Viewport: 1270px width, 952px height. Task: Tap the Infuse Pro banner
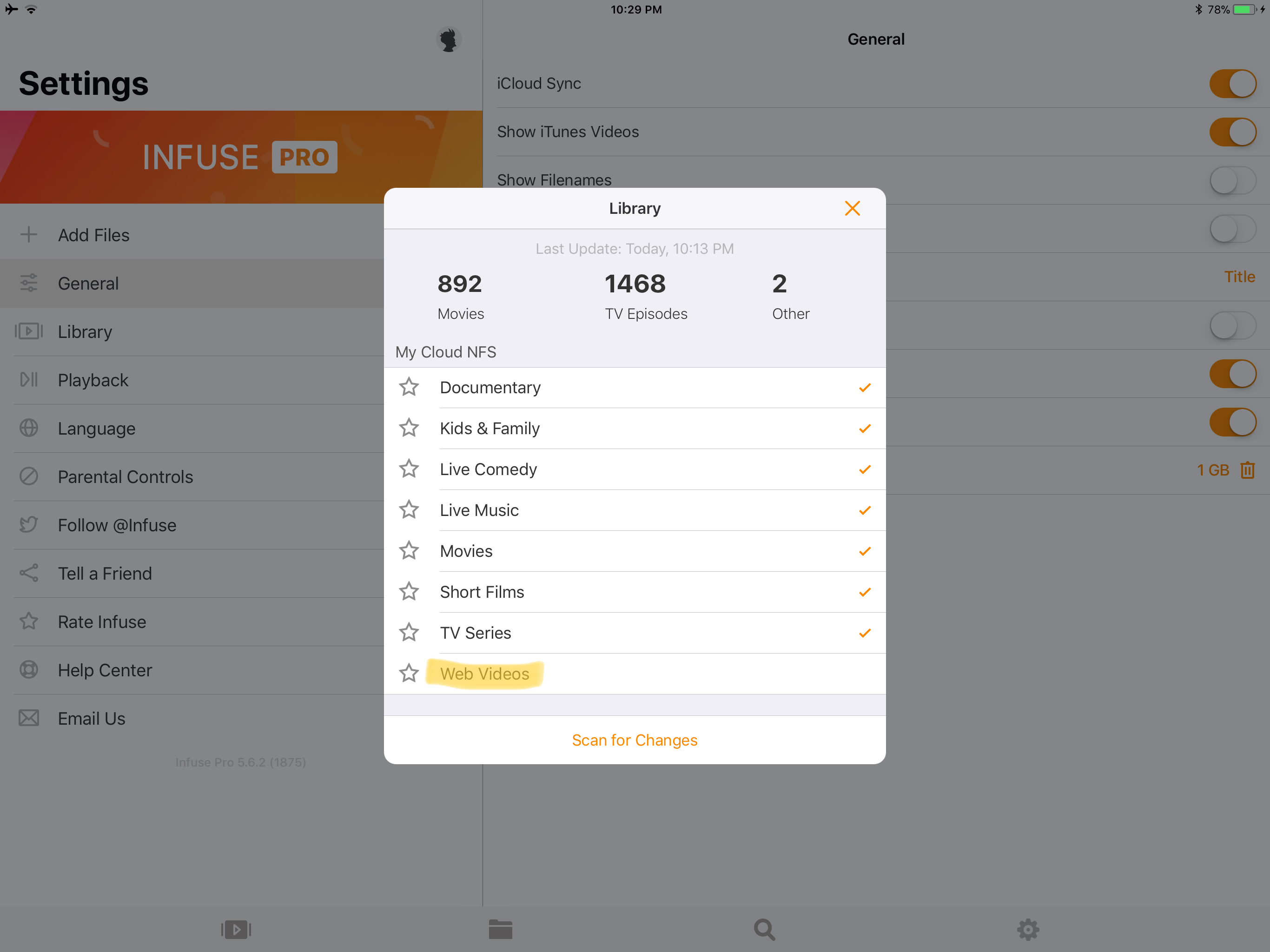coord(240,157)
